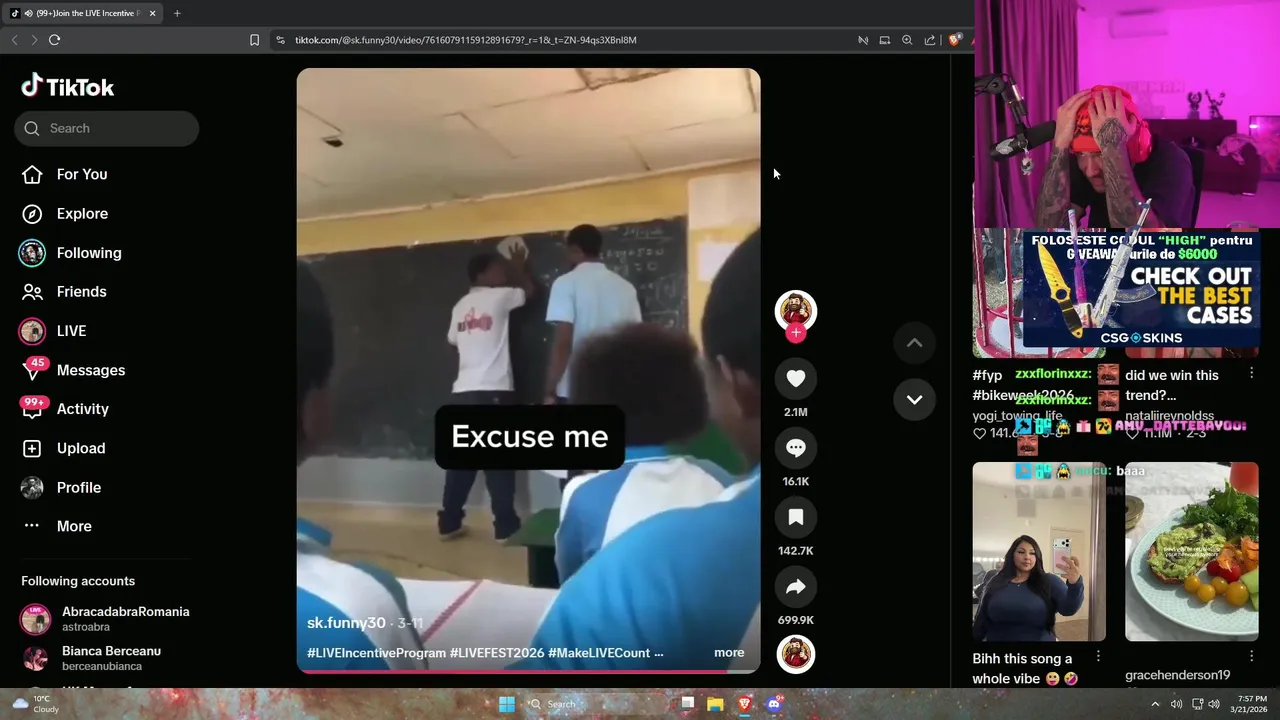Viewport: 1280px width, 720px height.
Task: Open sound disc avatar below share count
Action: [796, 654]
